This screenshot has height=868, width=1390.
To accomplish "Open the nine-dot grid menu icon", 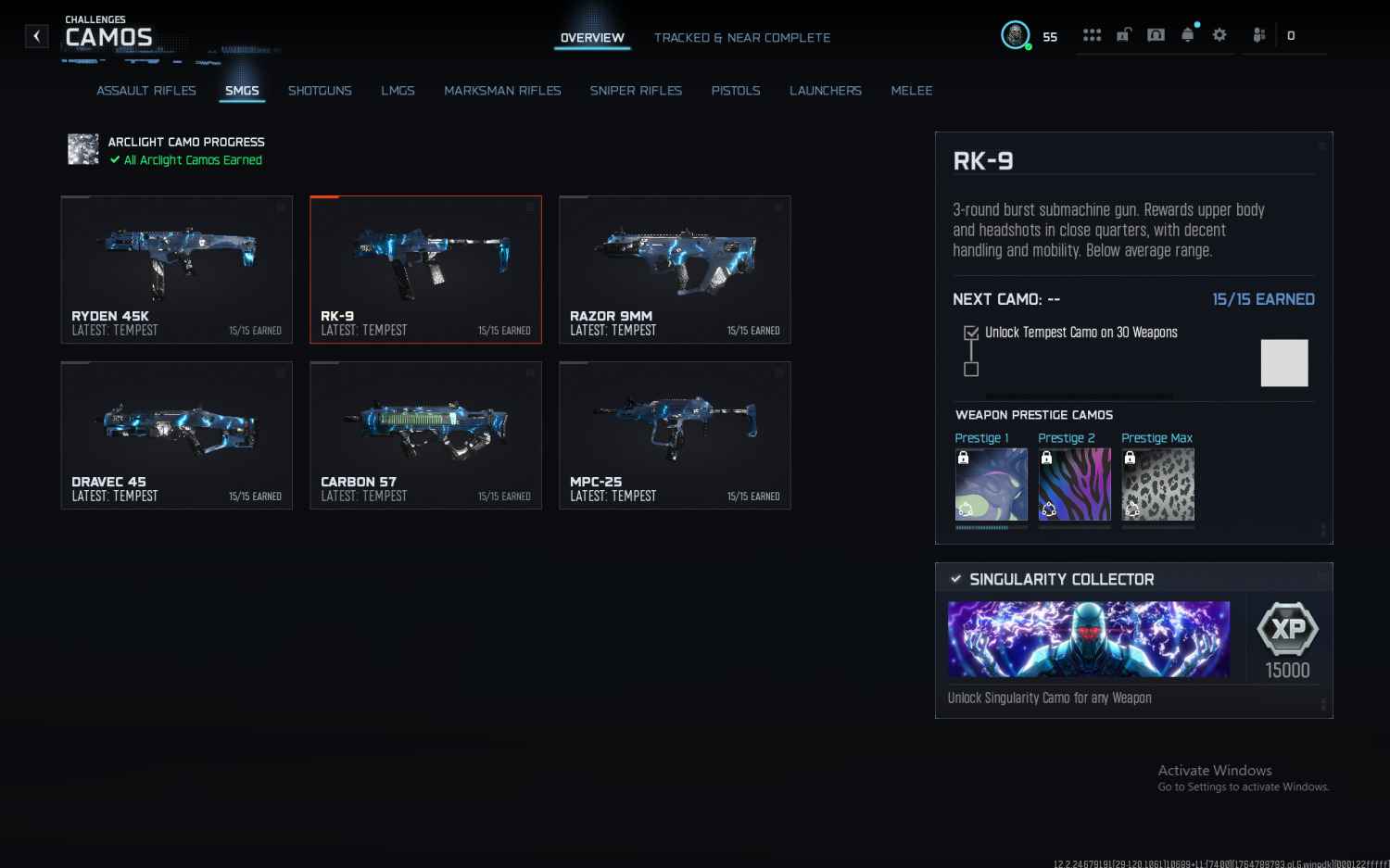I will point(1092,35).
